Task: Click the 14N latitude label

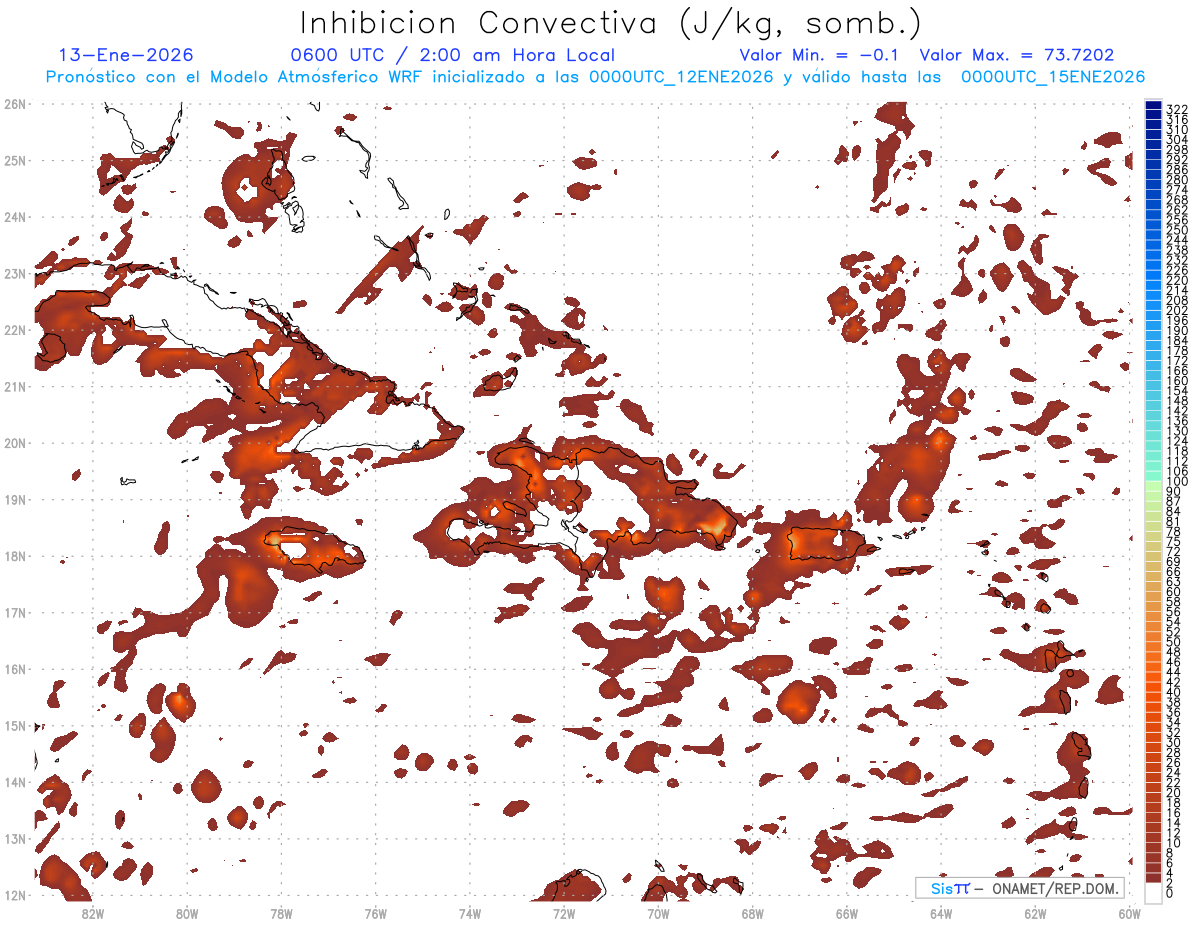Action: 15,782
